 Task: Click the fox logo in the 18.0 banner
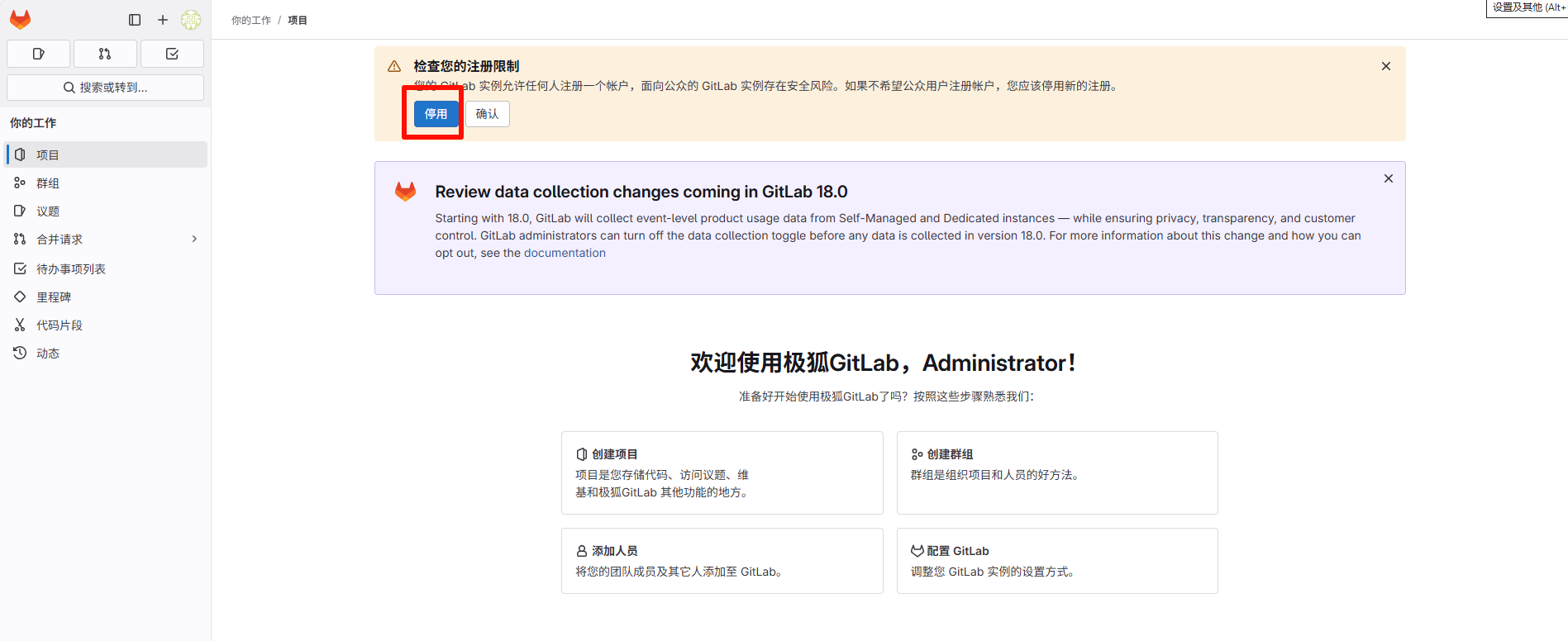tap(405, 192)
